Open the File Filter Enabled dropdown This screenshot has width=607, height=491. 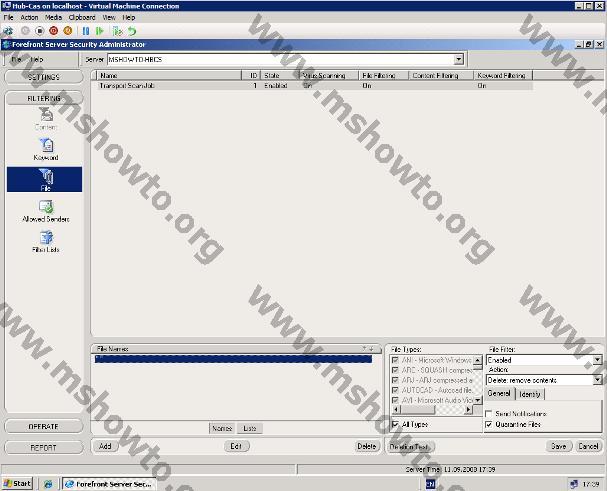click(597, 359)
